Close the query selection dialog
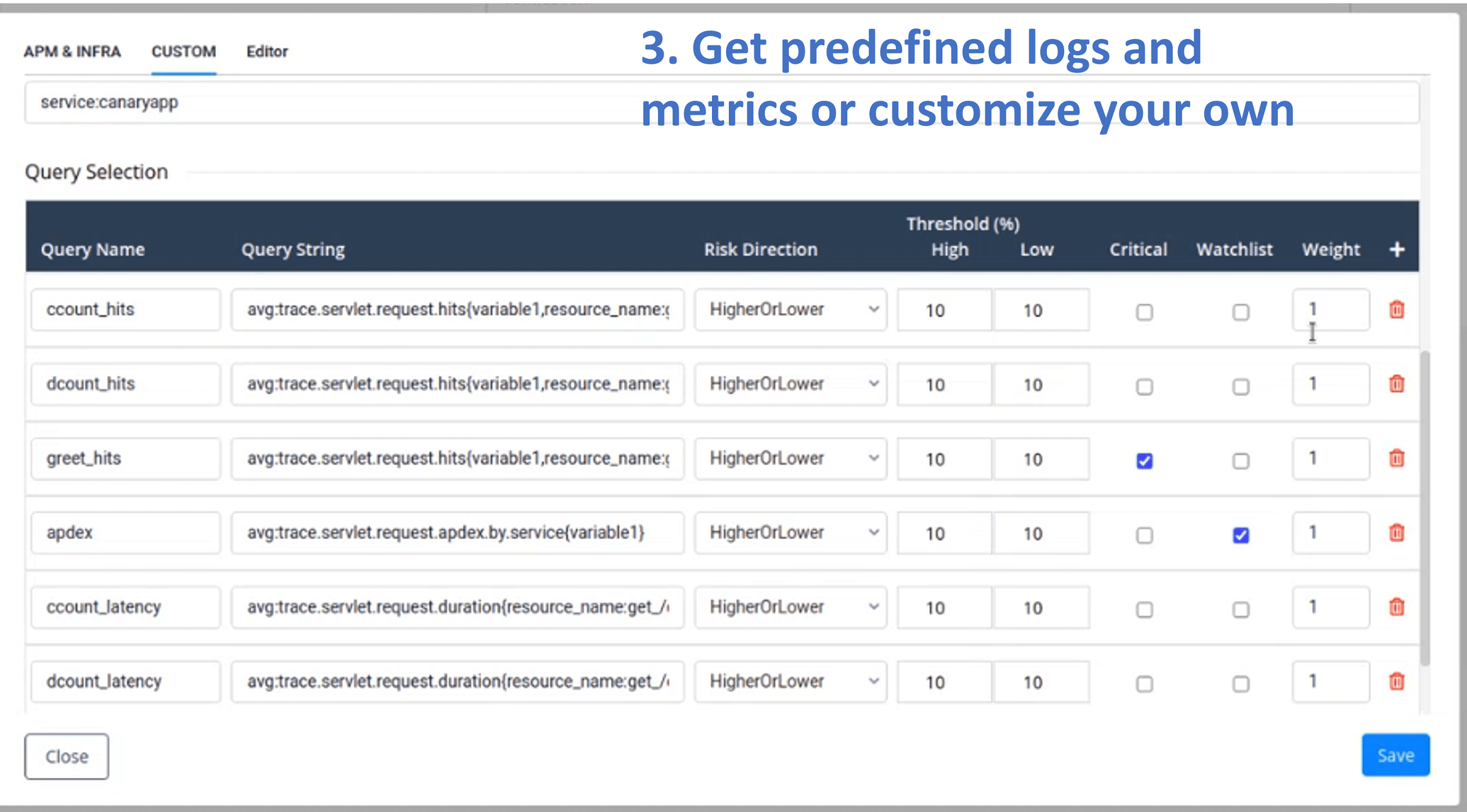 tap(66, 756)
